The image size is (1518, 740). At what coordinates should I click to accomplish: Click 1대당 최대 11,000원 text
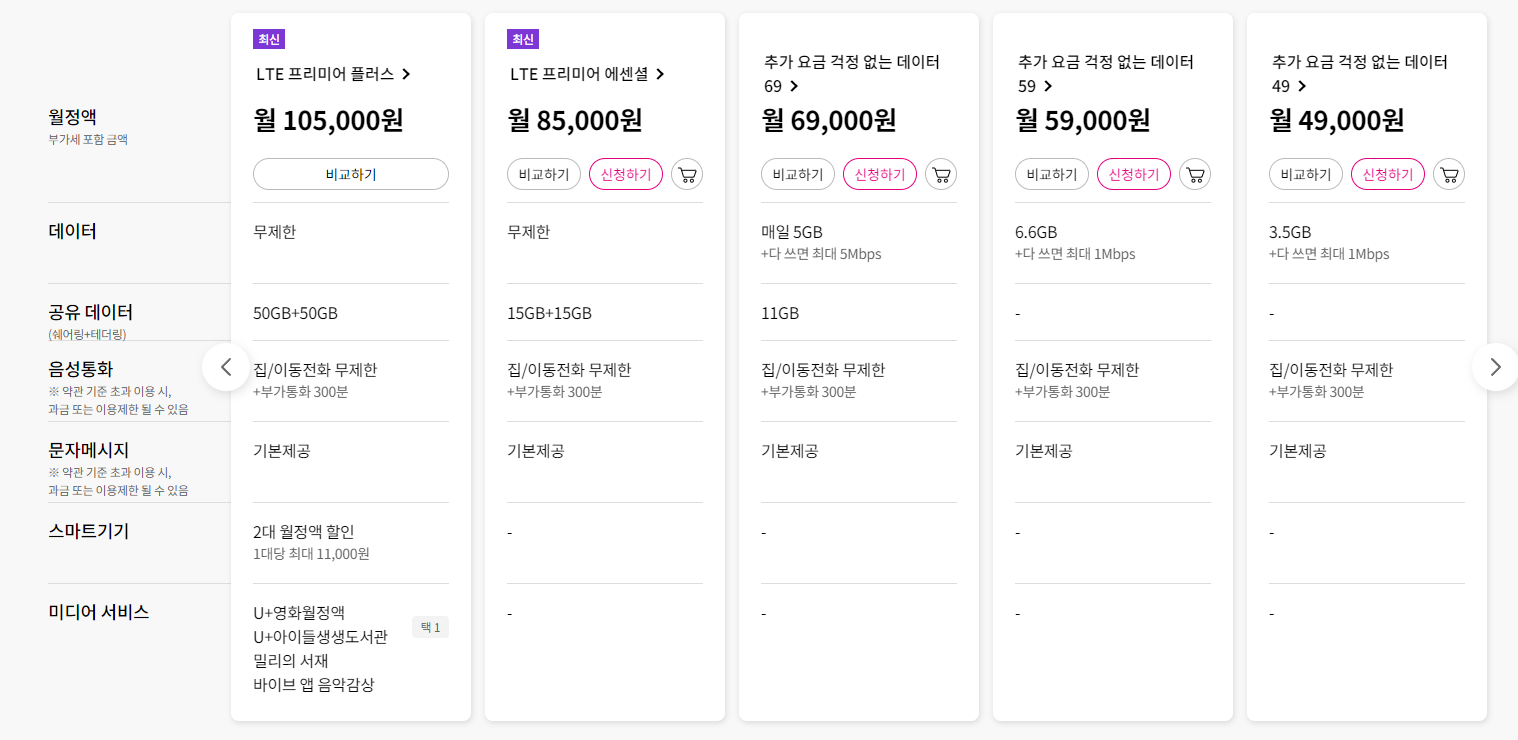tap(311, 554)
